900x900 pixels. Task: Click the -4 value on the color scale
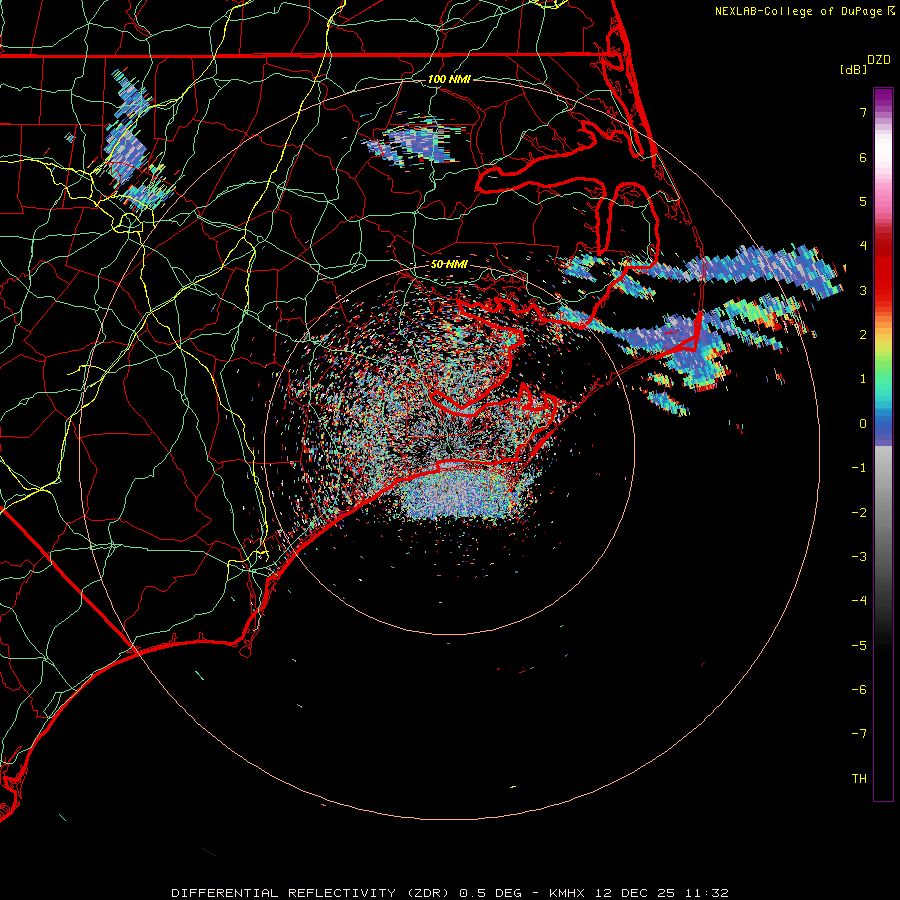pos(859,601)
